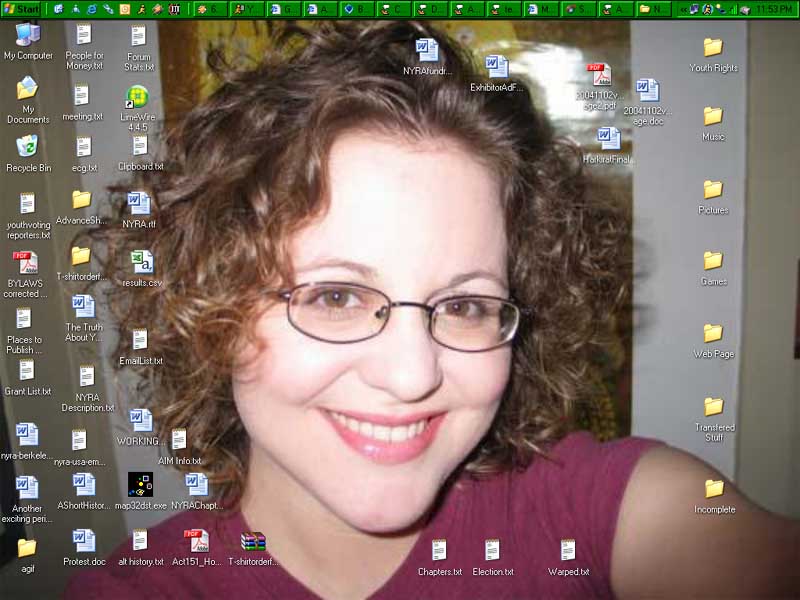Open the Act151_Ho PDF document
Image resolution: width=800 pixels, height=600 pixels.
[196, 541]
